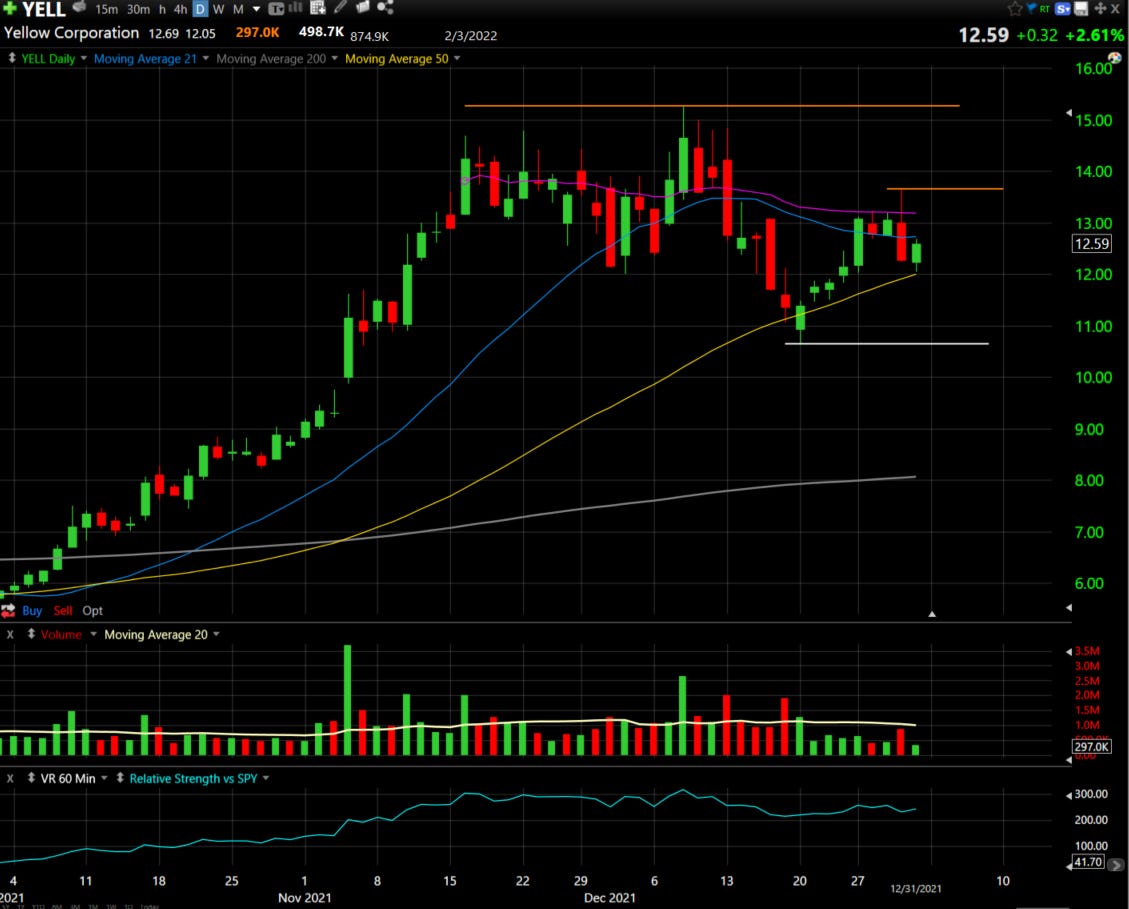Screen dimensions: 1129x909
Task: Open the chart bars indicator icon
Action: [295, 8]
